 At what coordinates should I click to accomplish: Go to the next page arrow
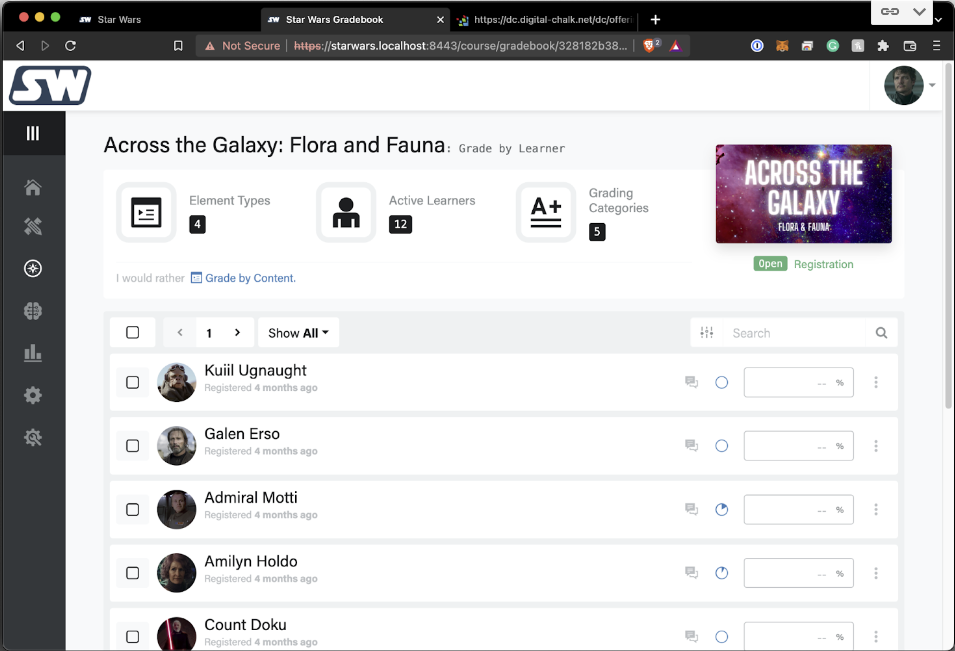tap(238, 333)
